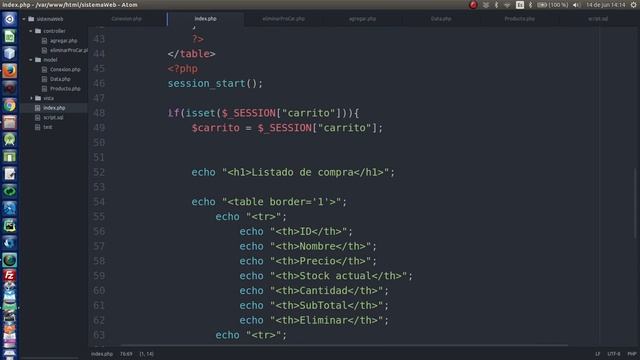The width and height of the screenshot is (640, 360).
Task: Open the test file in tree view
Action: [x=48, y=127]
